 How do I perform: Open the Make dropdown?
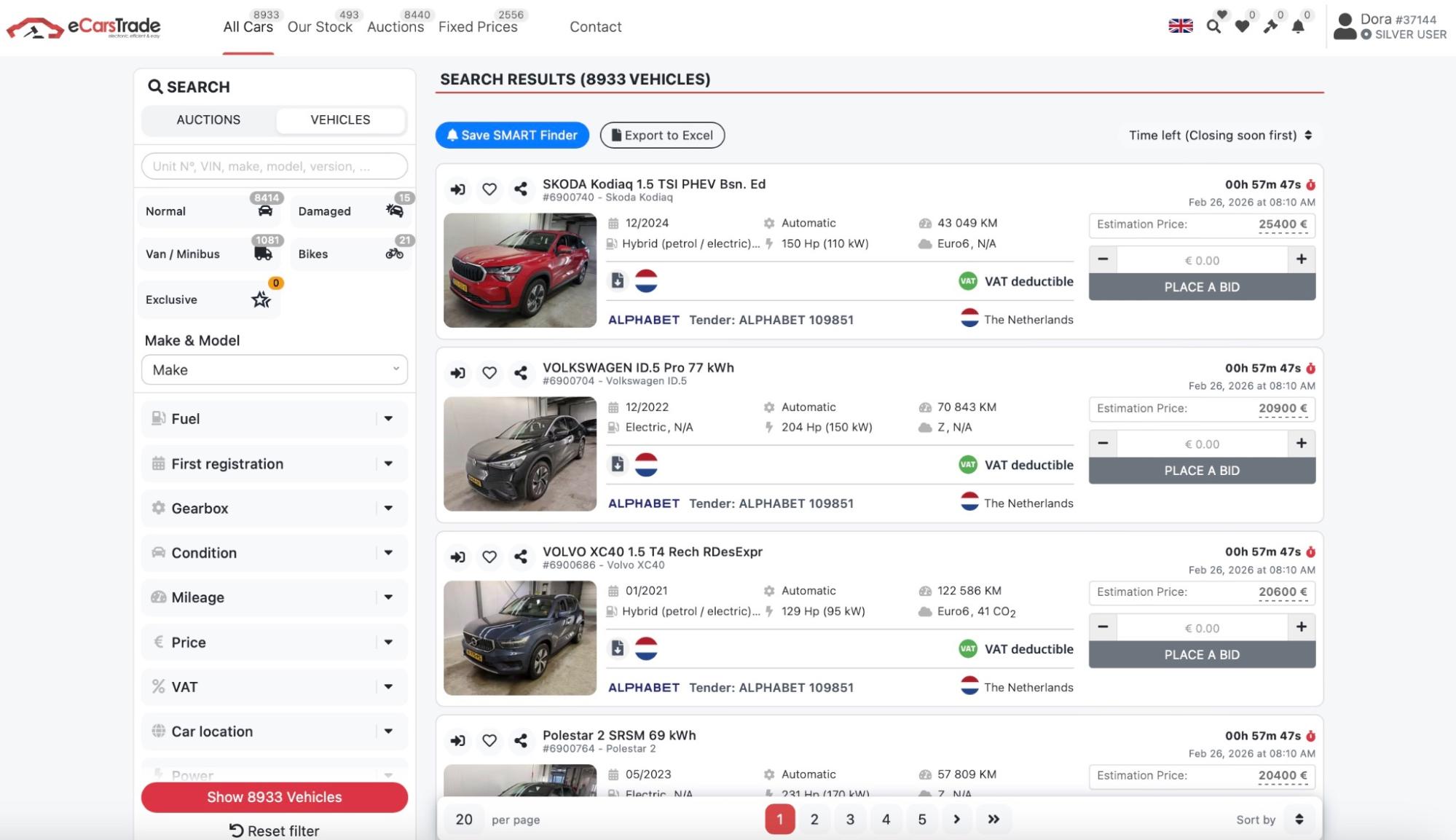[274, 370]
